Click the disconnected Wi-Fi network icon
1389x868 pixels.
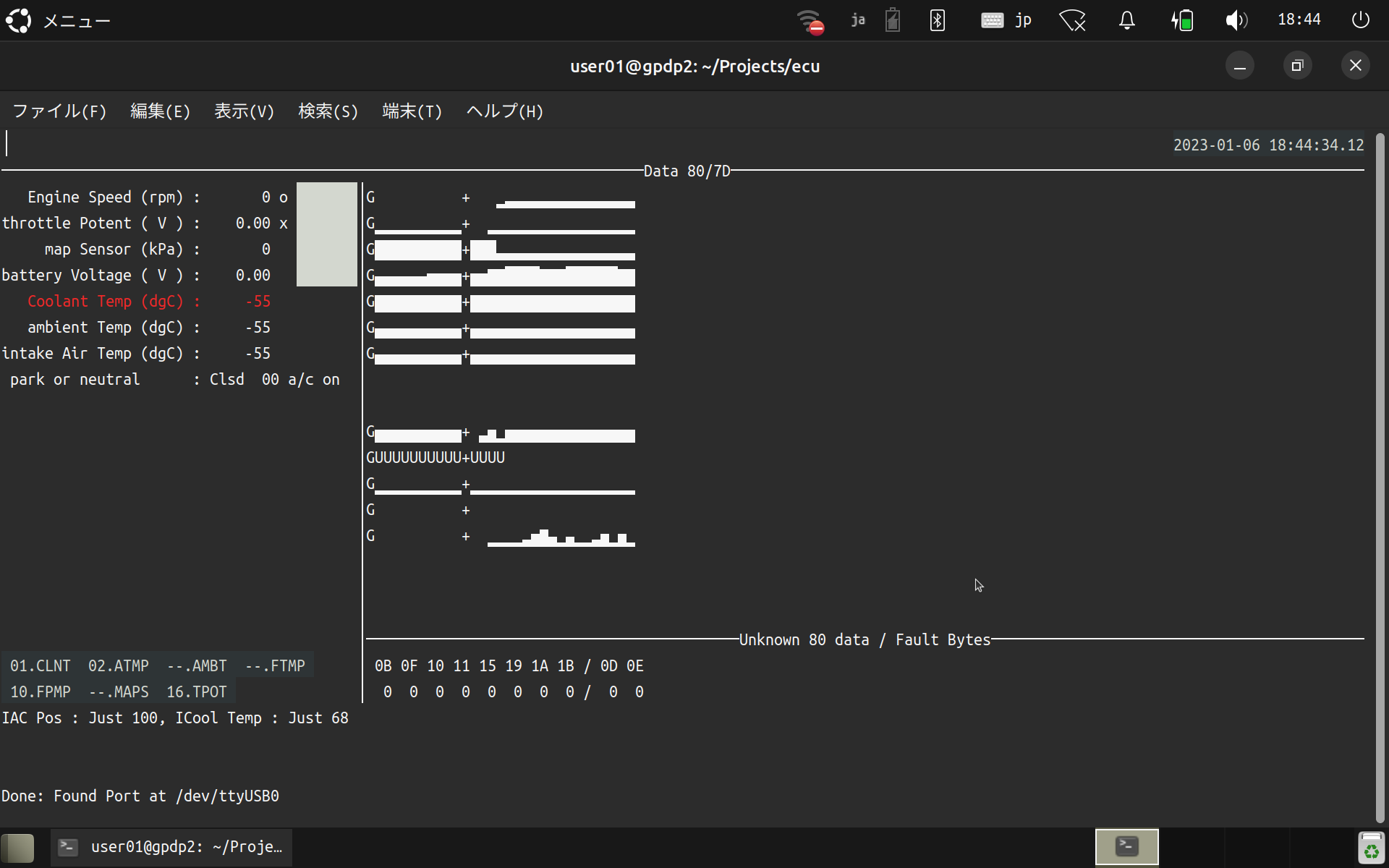click(x=810, y=20)
